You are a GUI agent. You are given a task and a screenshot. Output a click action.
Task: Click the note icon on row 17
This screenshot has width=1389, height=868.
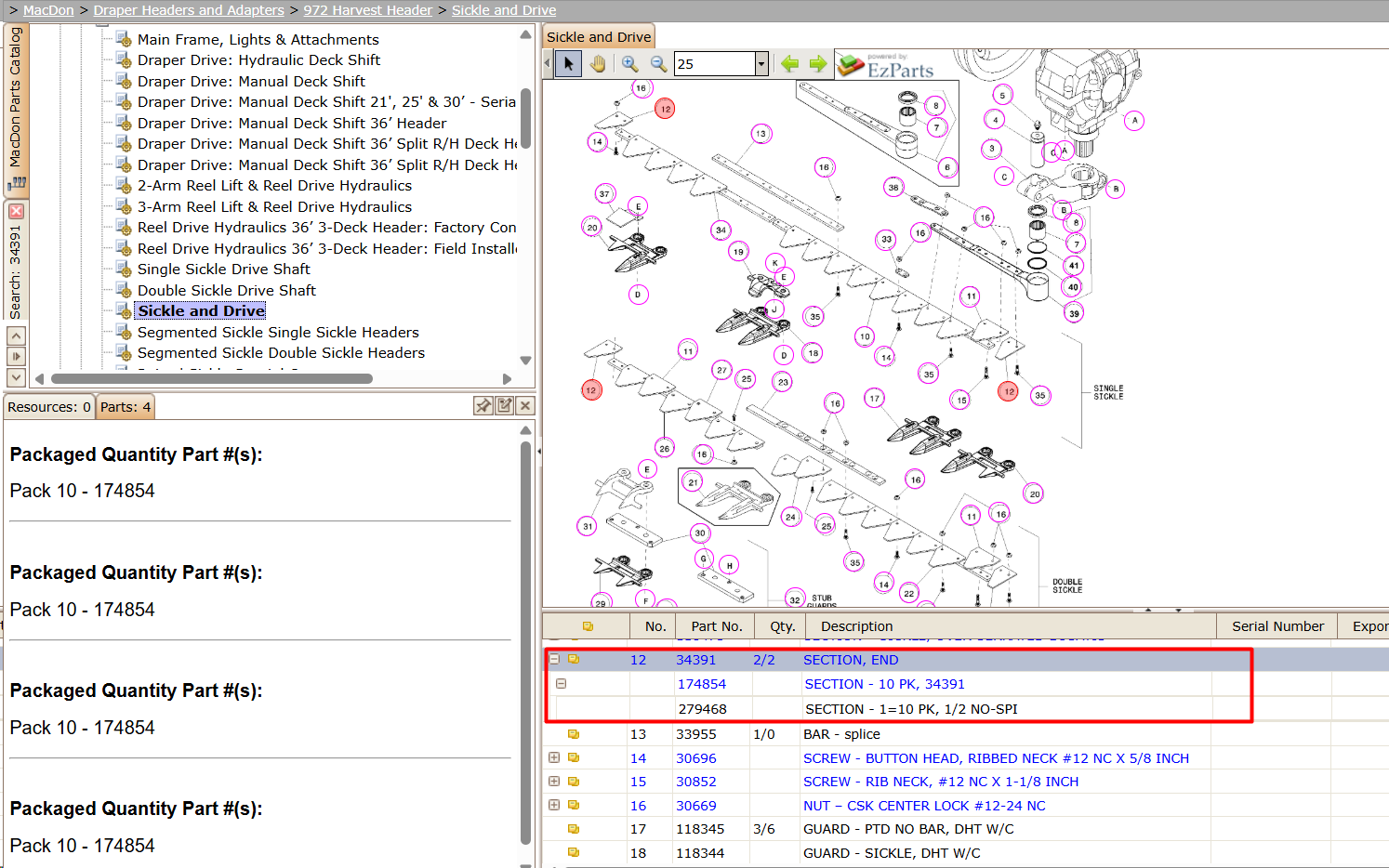[574, 828]
